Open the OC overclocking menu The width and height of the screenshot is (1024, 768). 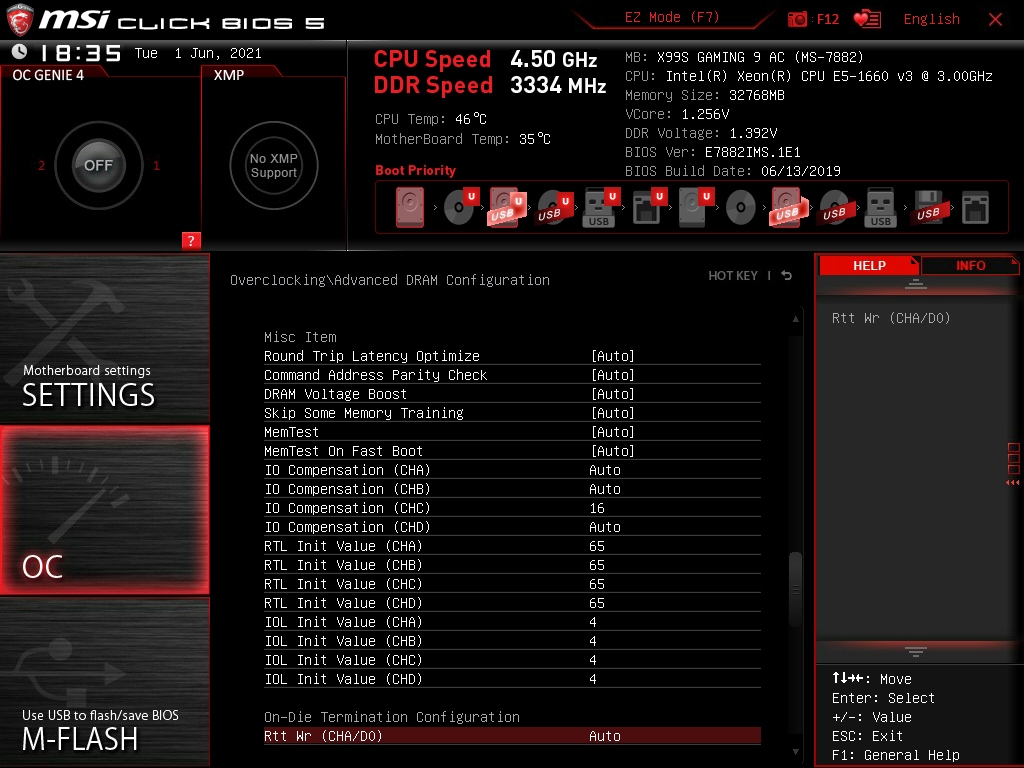[104, 510]
